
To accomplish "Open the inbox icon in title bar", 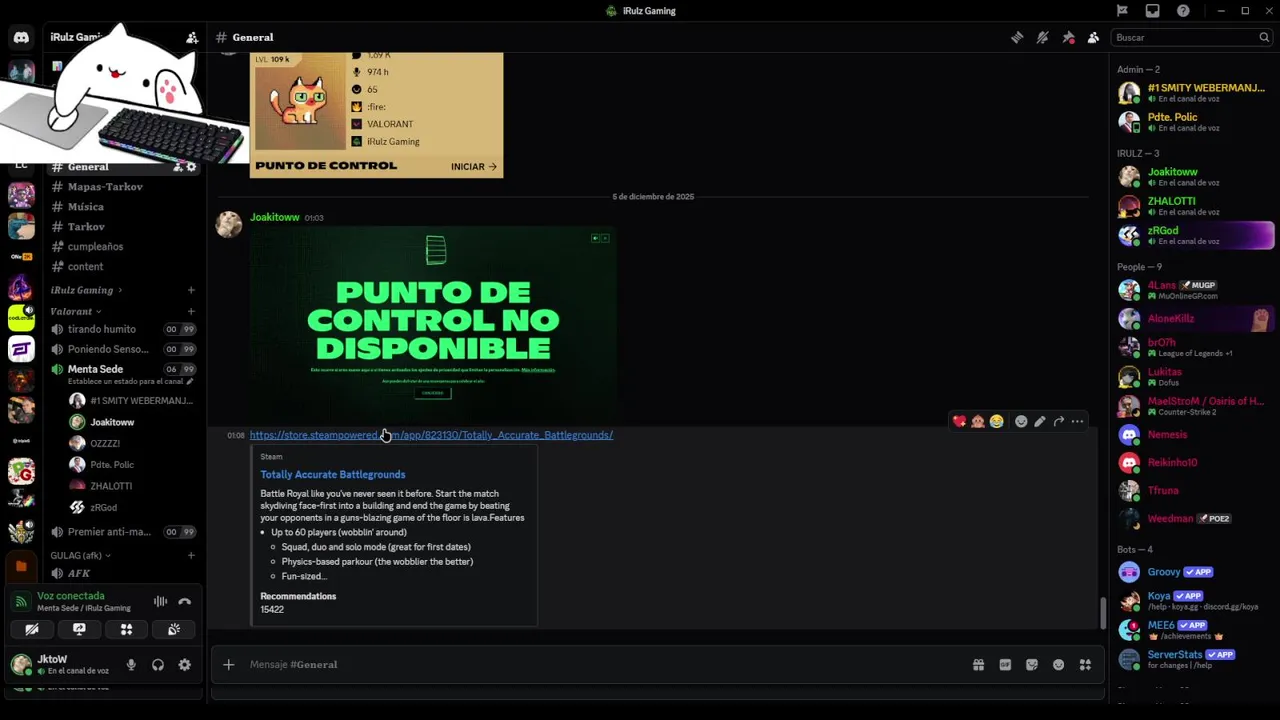I will (x=1152, y=11).
